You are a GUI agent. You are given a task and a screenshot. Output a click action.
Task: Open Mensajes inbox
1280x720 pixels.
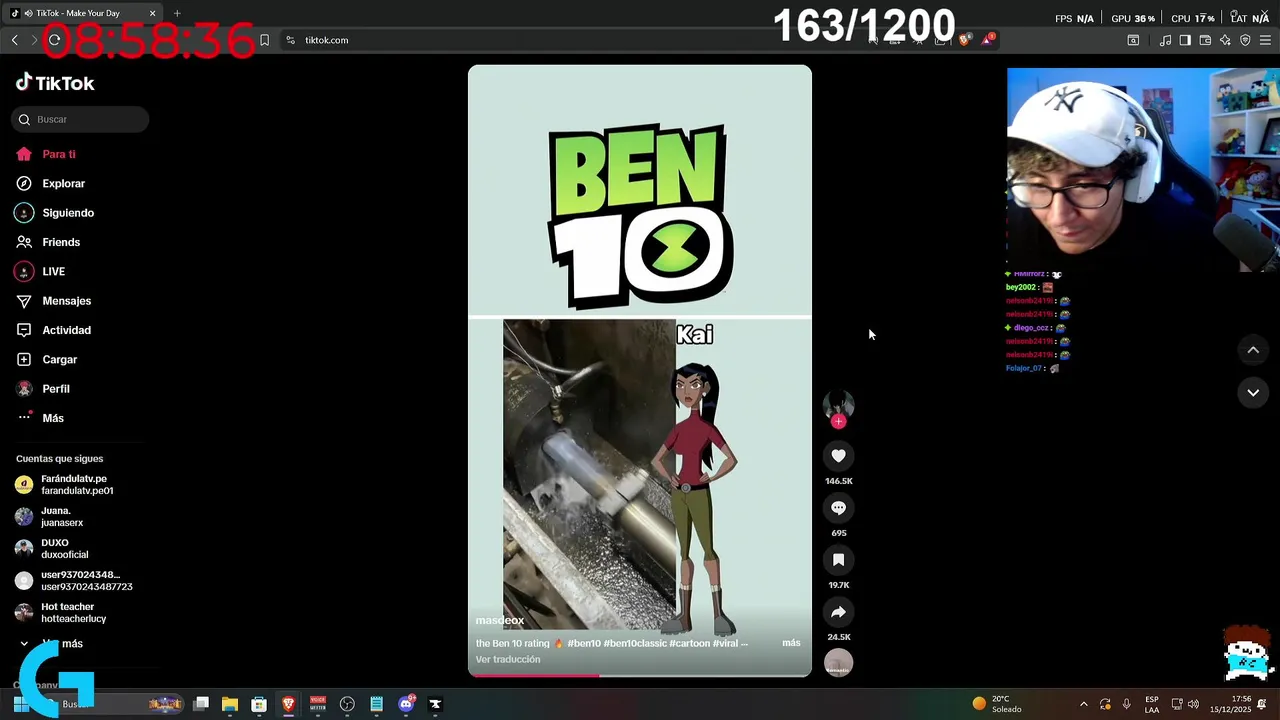(x=53, y=300)
